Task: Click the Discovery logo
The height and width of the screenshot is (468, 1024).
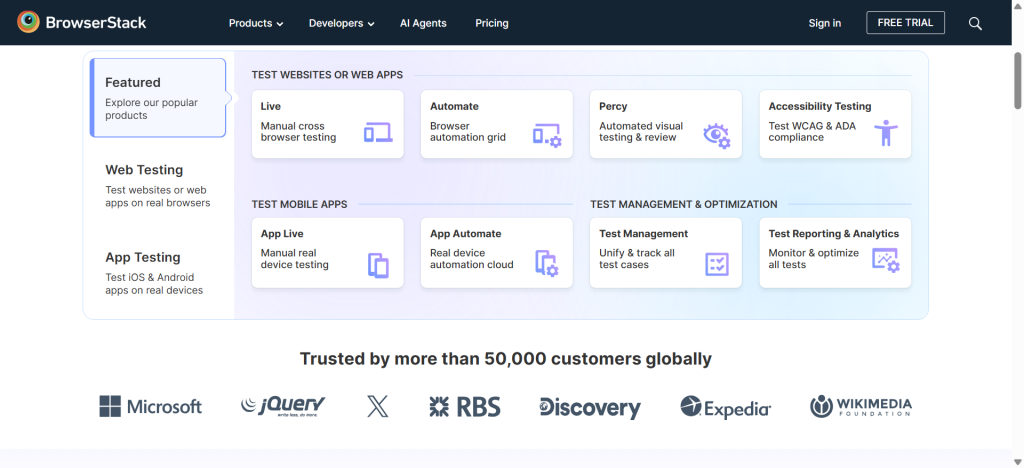Action: point(590,407)
